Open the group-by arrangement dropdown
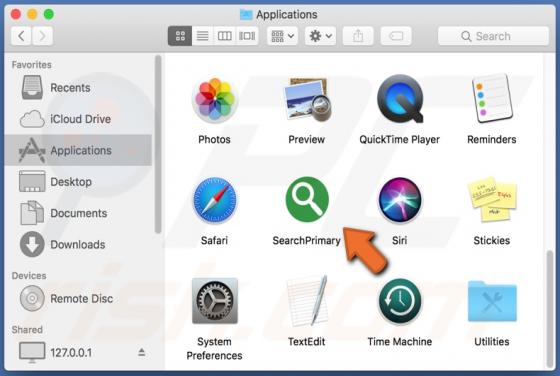 [x=282, y=36]
